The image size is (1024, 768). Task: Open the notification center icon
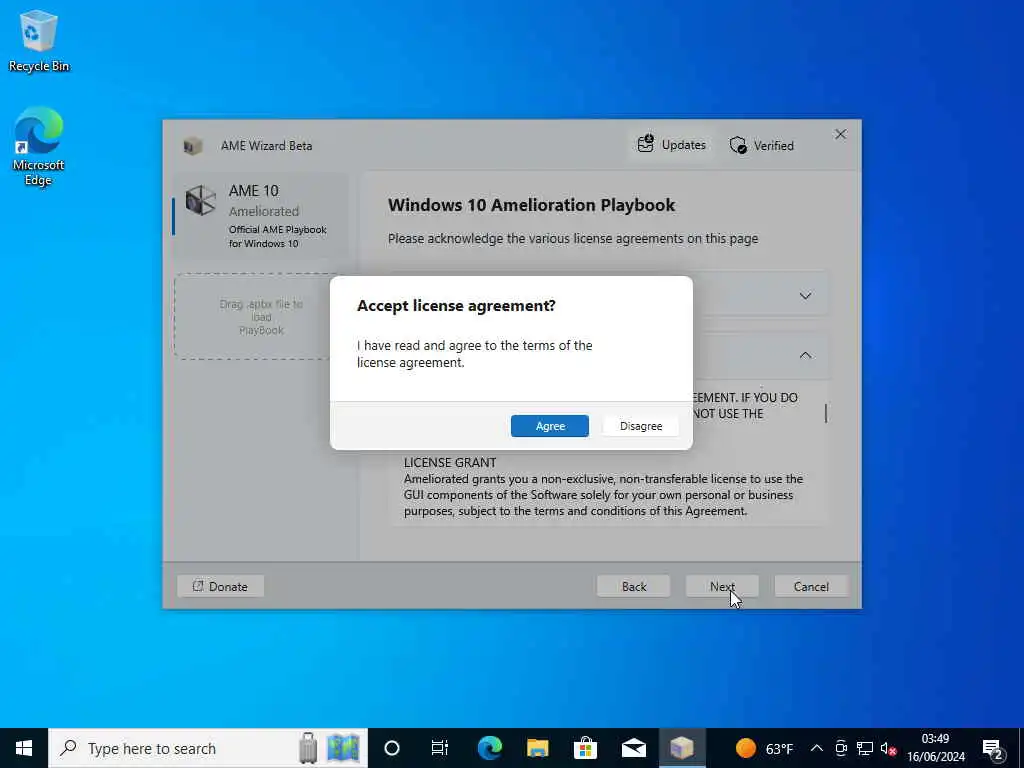(x=993, y=749)
